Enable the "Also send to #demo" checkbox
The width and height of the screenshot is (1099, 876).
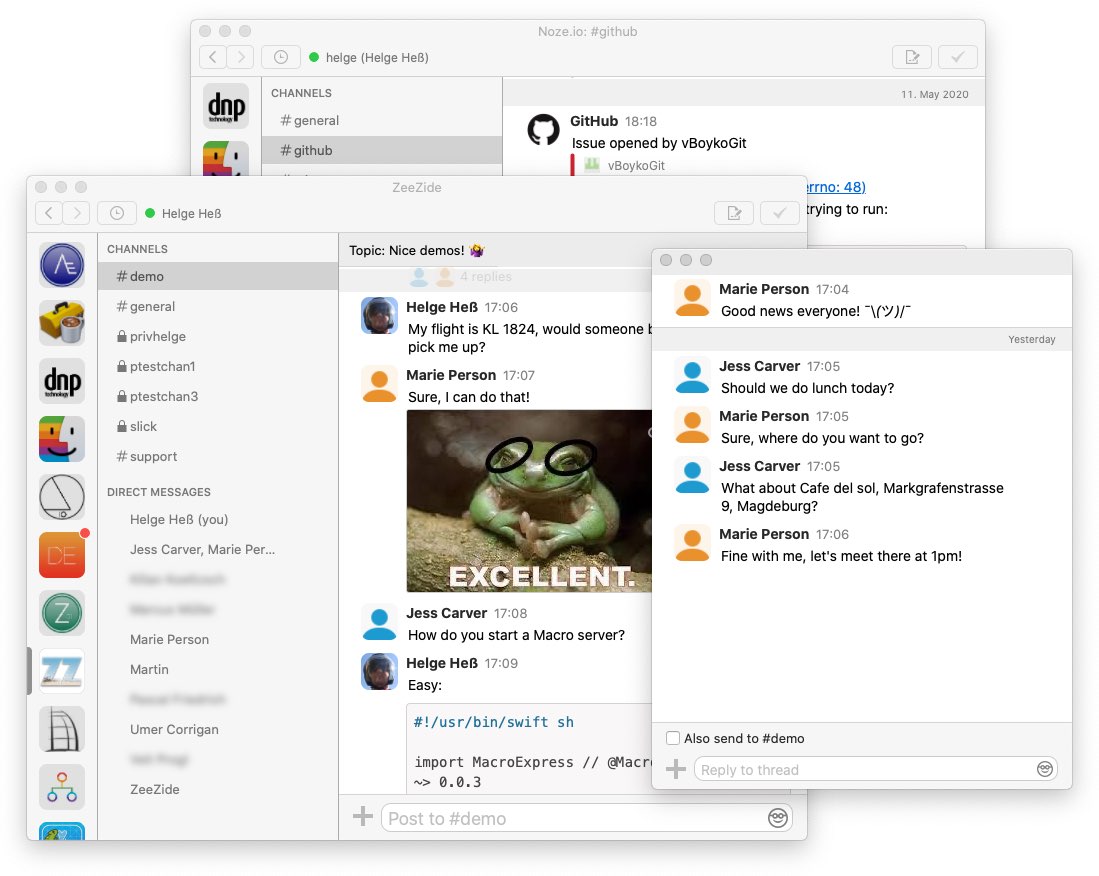(673, 738)
